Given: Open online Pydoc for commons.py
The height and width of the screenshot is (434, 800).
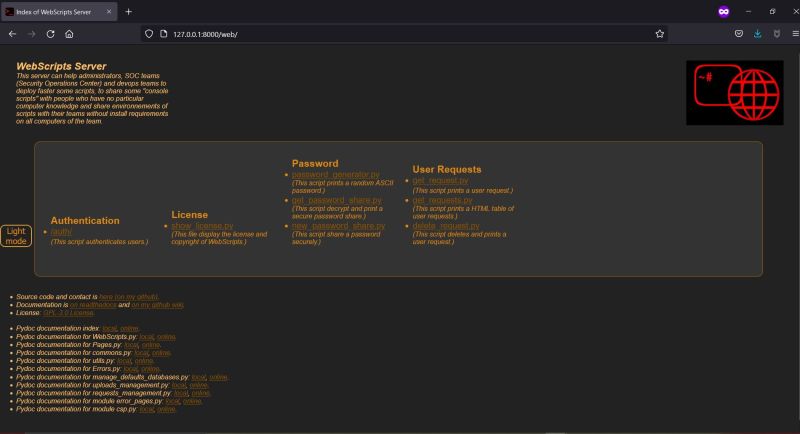Looking at the screenshot, I should click(x=161, y=353).
